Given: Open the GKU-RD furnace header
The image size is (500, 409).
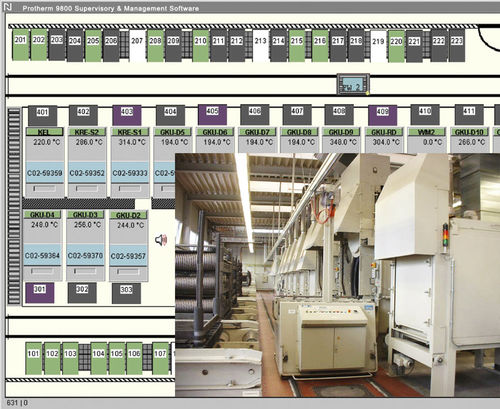Looking at the screenshot, I should point(384,132).
